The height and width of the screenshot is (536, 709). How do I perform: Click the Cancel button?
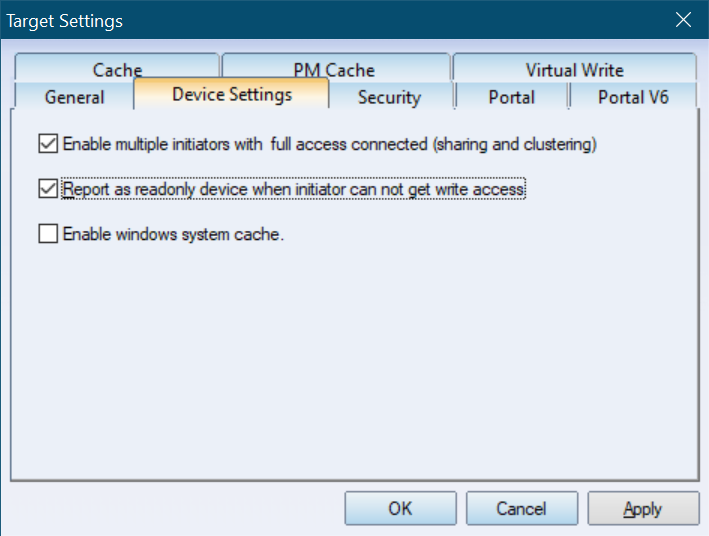coord(522,508)
